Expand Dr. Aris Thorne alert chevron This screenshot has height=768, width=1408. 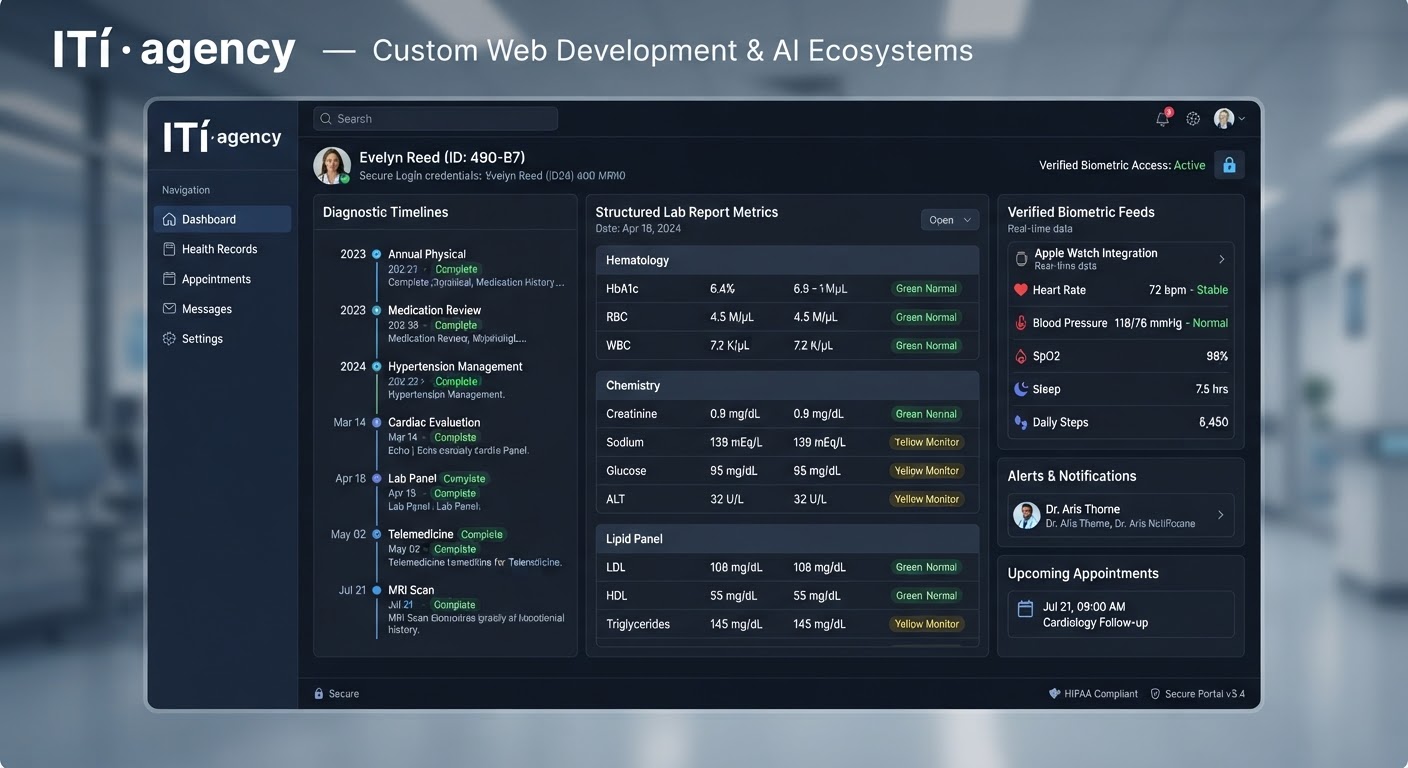(x=1221, y=515)
